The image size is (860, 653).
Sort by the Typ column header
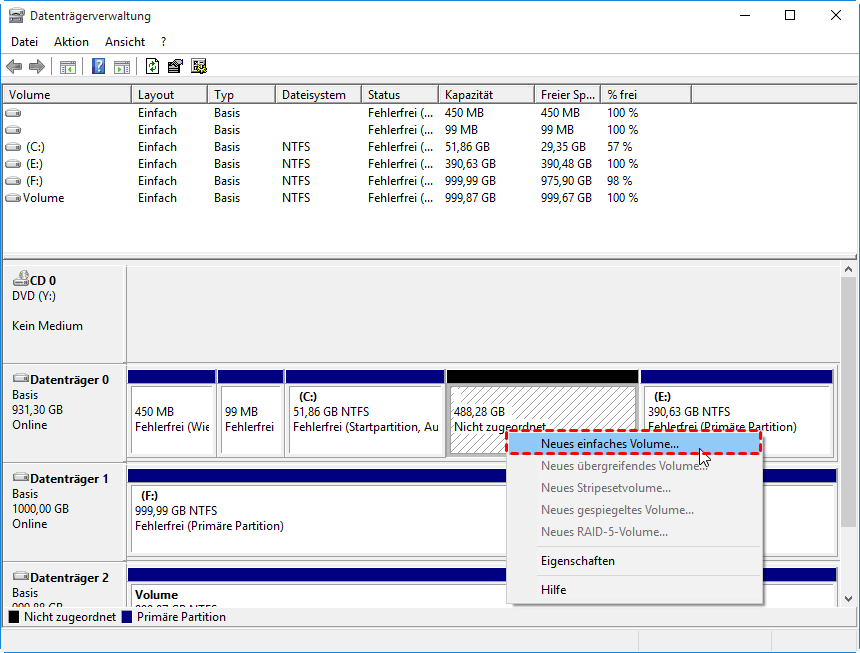(x=241, y=95)
